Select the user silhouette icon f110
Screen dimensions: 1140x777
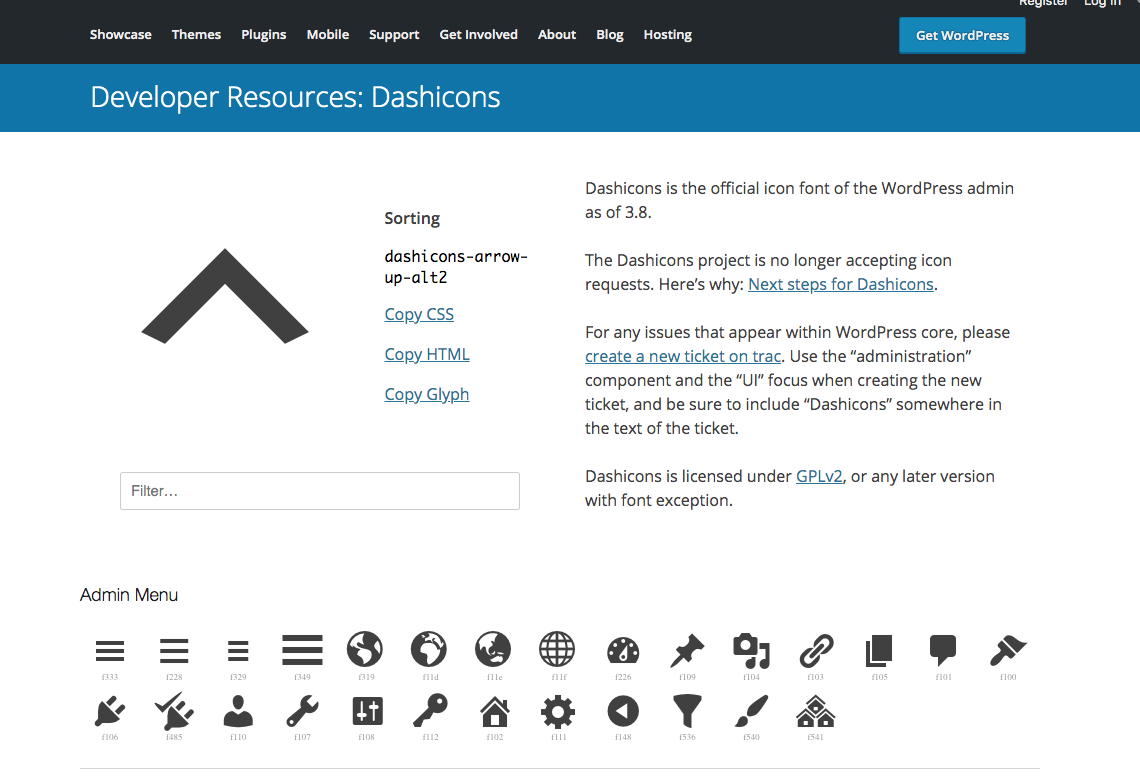tap(238, 712)
